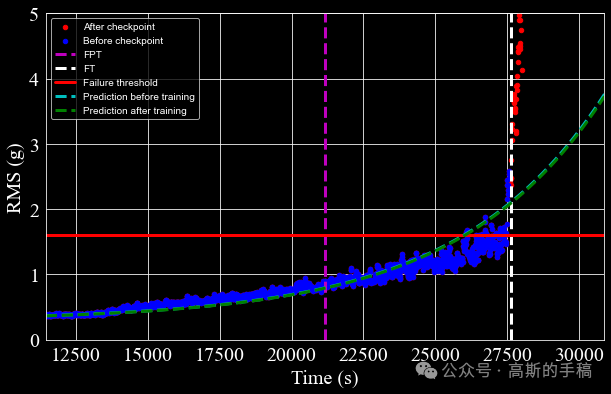The width and height of the screenshot is (611, 394).
Task: Click the solid red legend line sample
Action: 65,83
